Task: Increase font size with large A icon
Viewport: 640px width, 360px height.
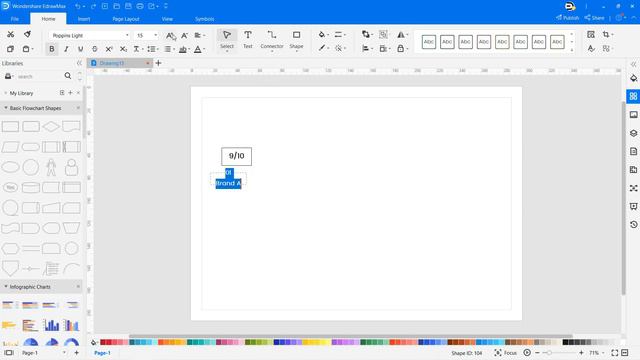Action: pos(171,36)
